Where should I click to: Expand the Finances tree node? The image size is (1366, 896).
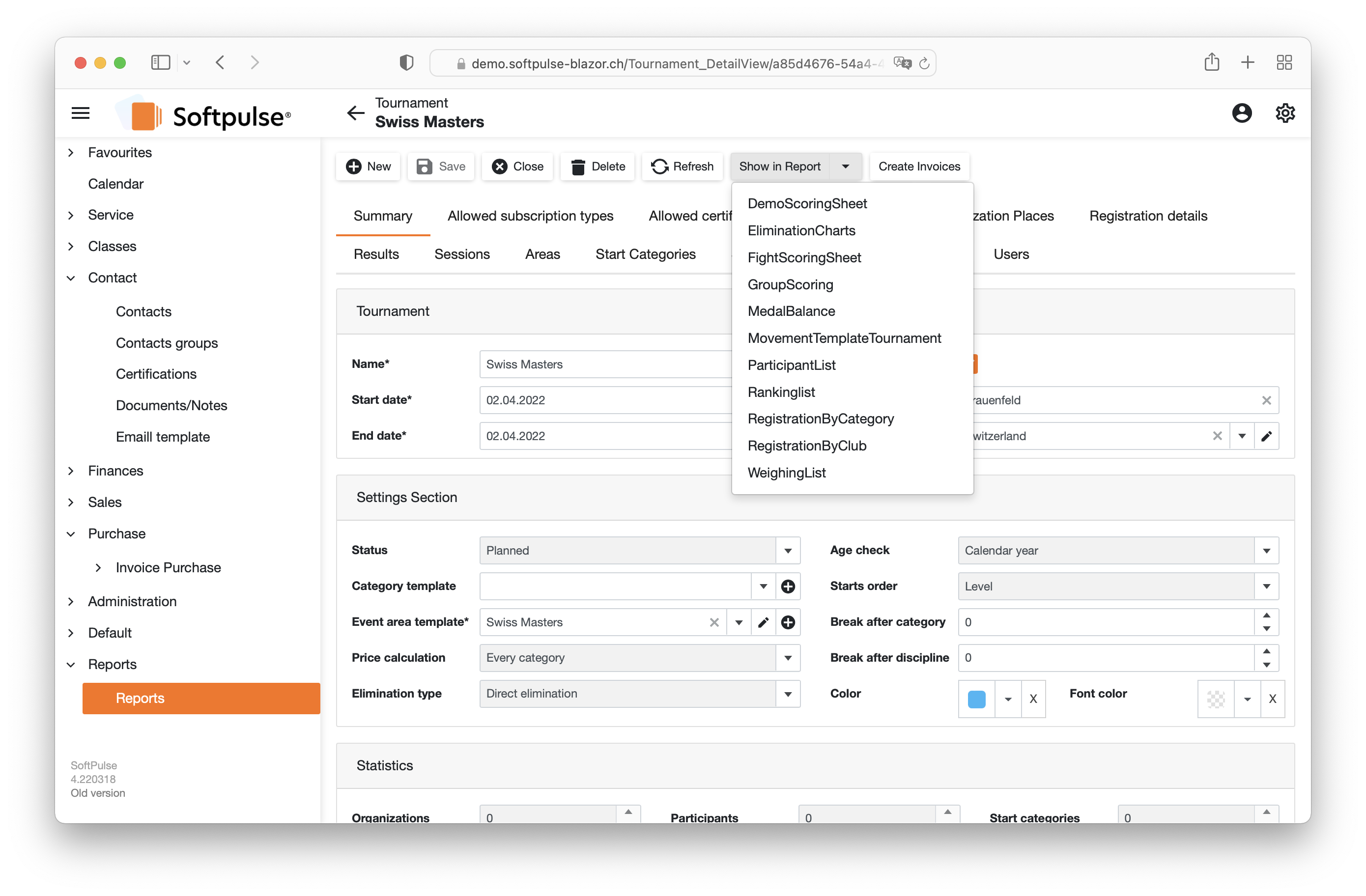click(71, 471)
